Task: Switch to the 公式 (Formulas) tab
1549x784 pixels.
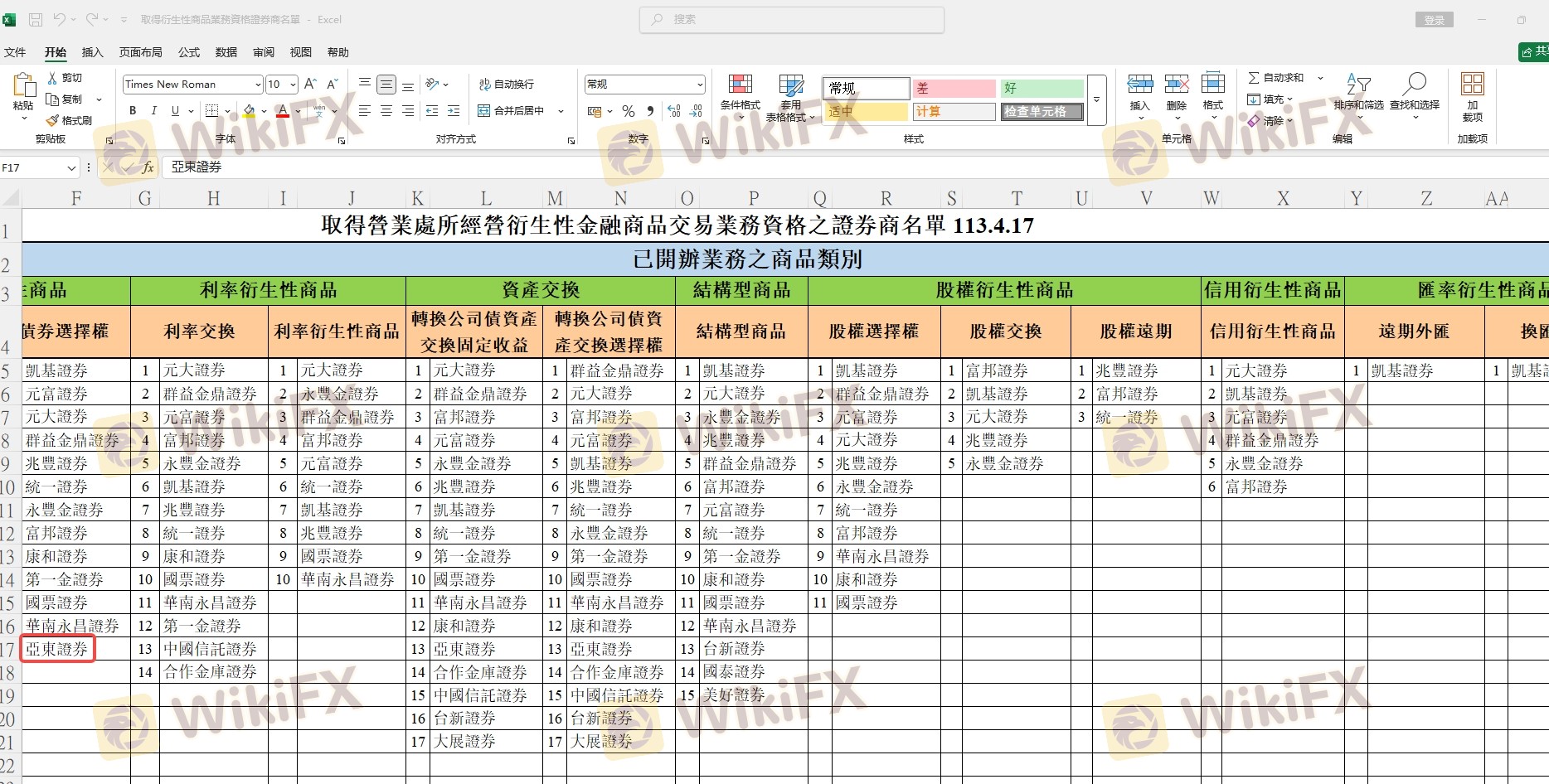Action: click(x=189, y=52)
